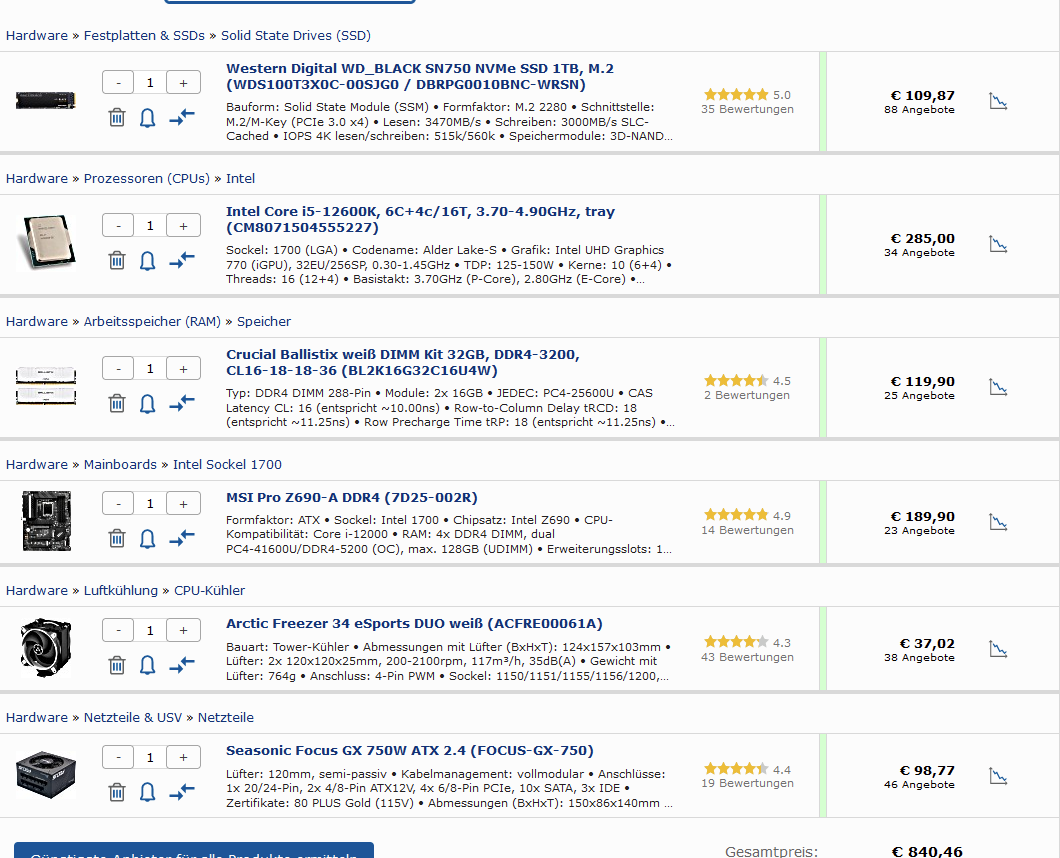Decrease Arctic Freezer 34 quantity
This screenshot has width=1060, height=858.
pos(118,630)
